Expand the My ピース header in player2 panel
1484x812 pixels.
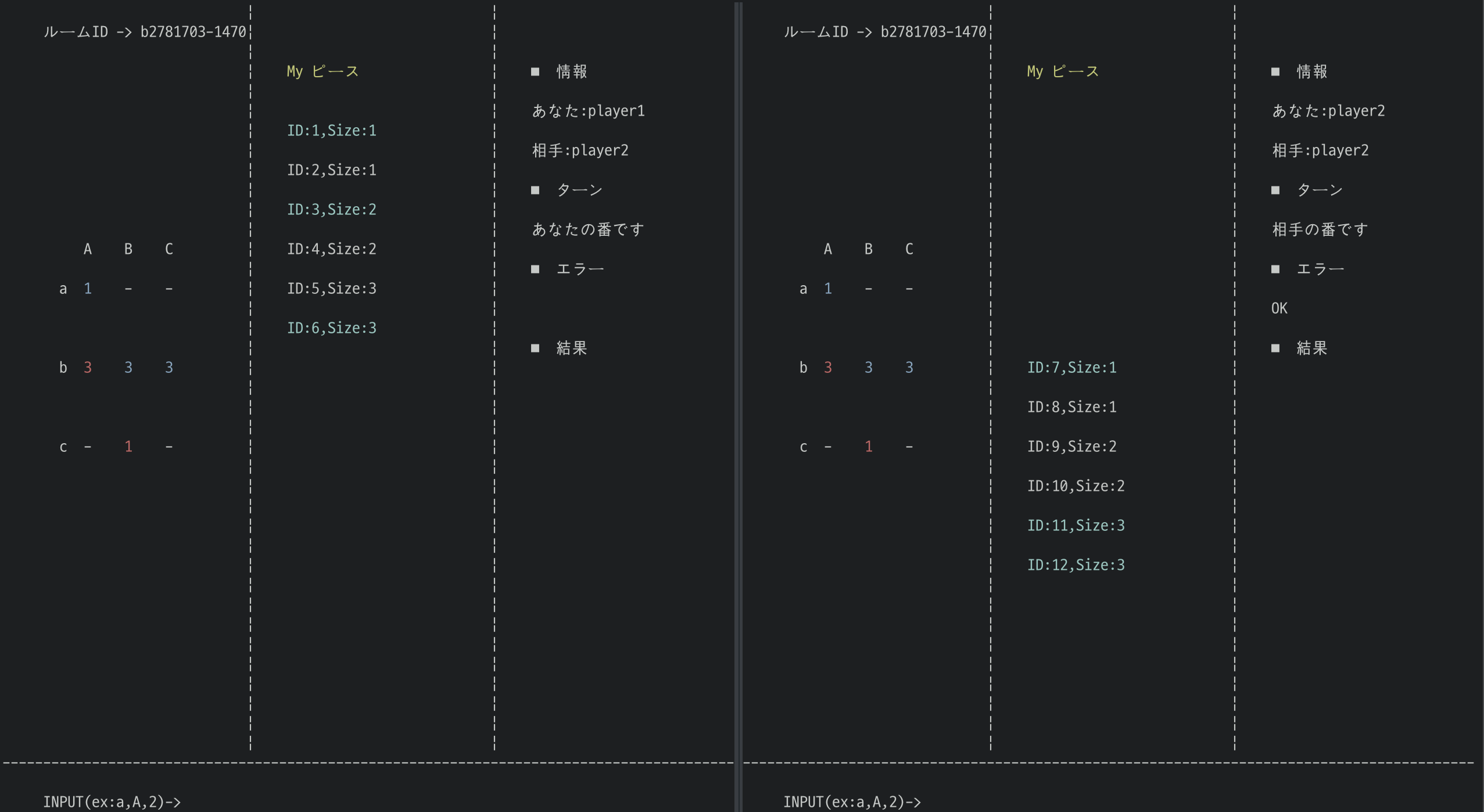tap(1062, 71)
